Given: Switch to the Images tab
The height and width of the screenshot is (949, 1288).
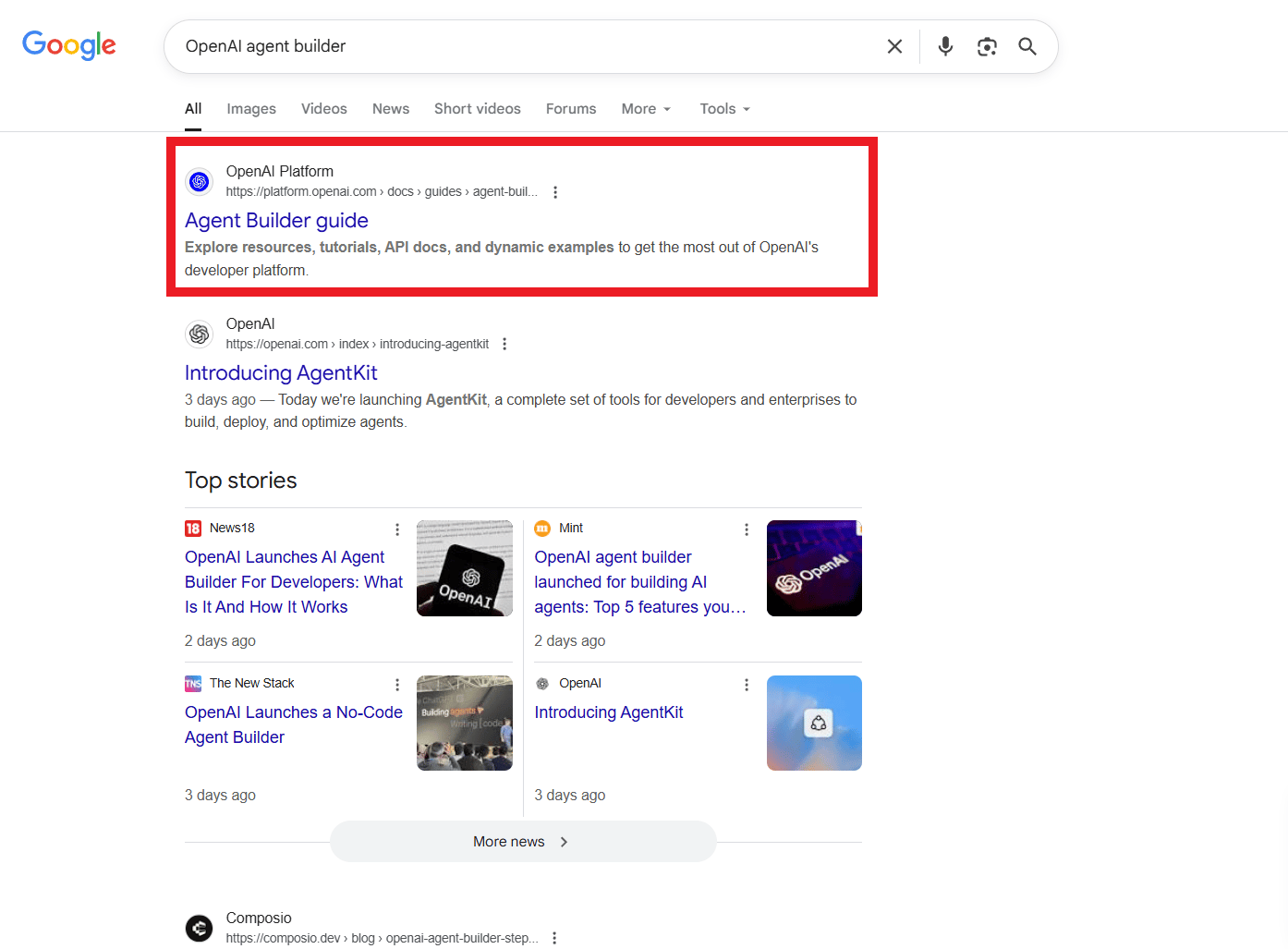Looking at the screenshot, I should pyautogui.click(x=251, y=109).
